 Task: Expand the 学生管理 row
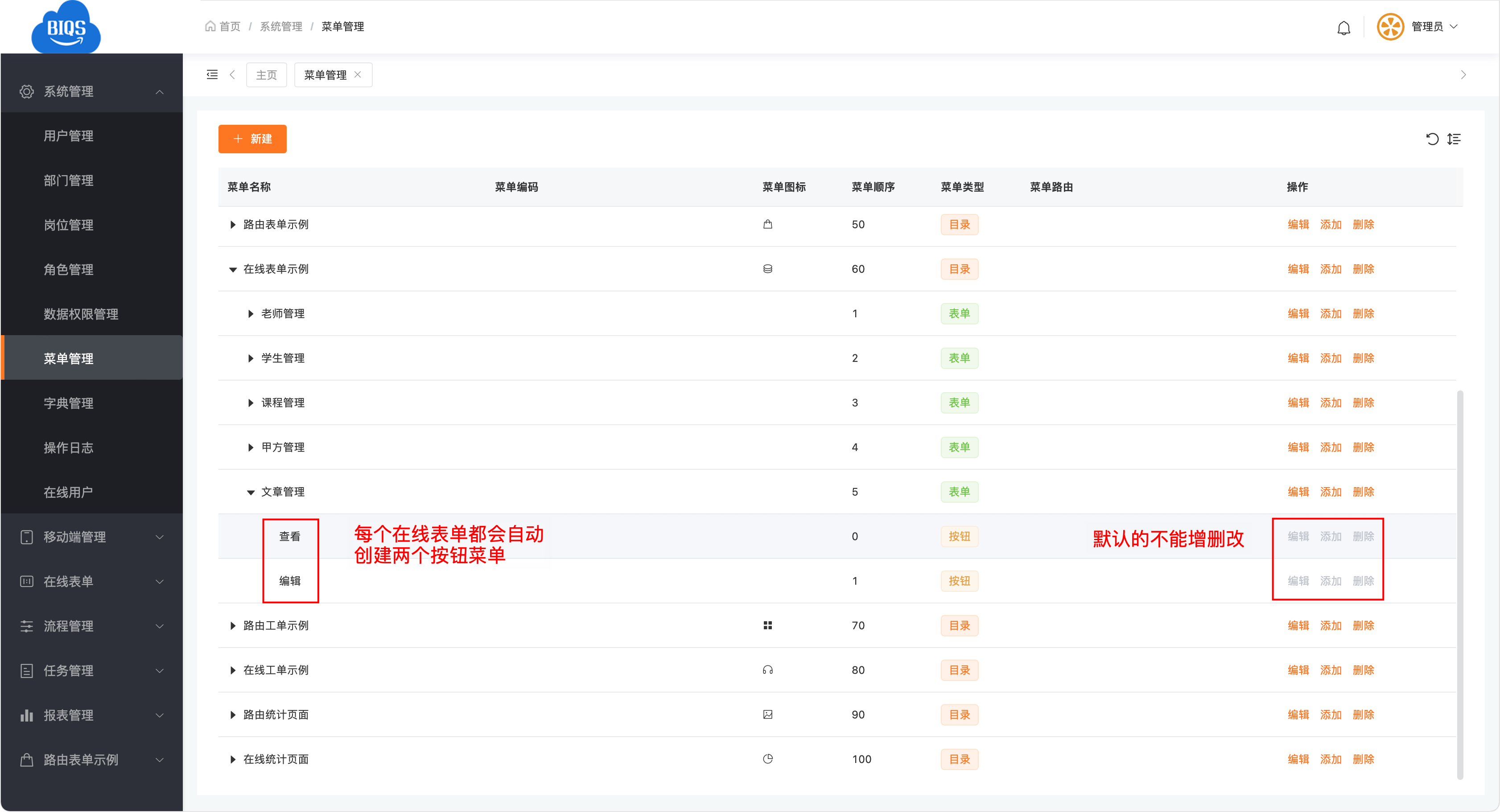tap(251, 359)
